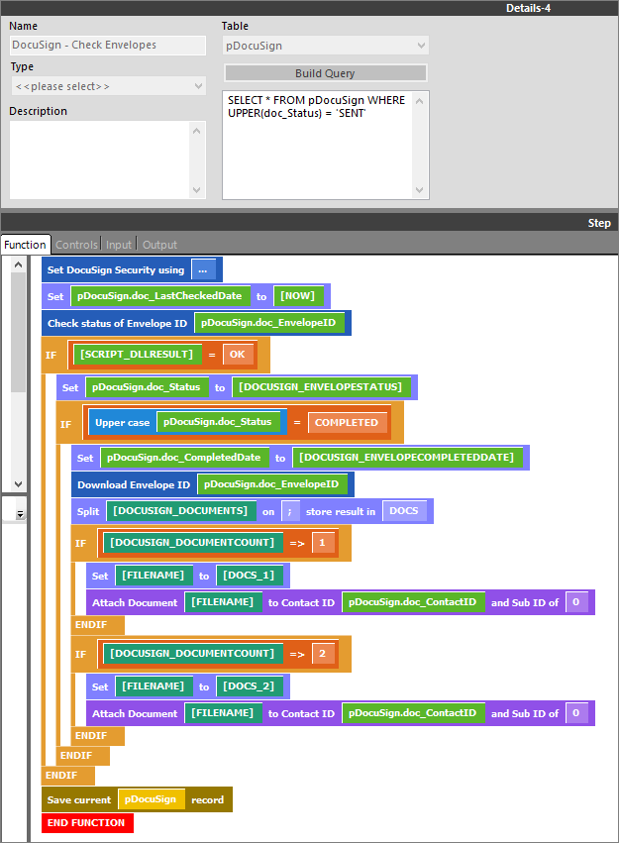Select the Set DocuSign Security using block
The width and height of the screenshot is (619, 843).
click(x=132, y=270)
